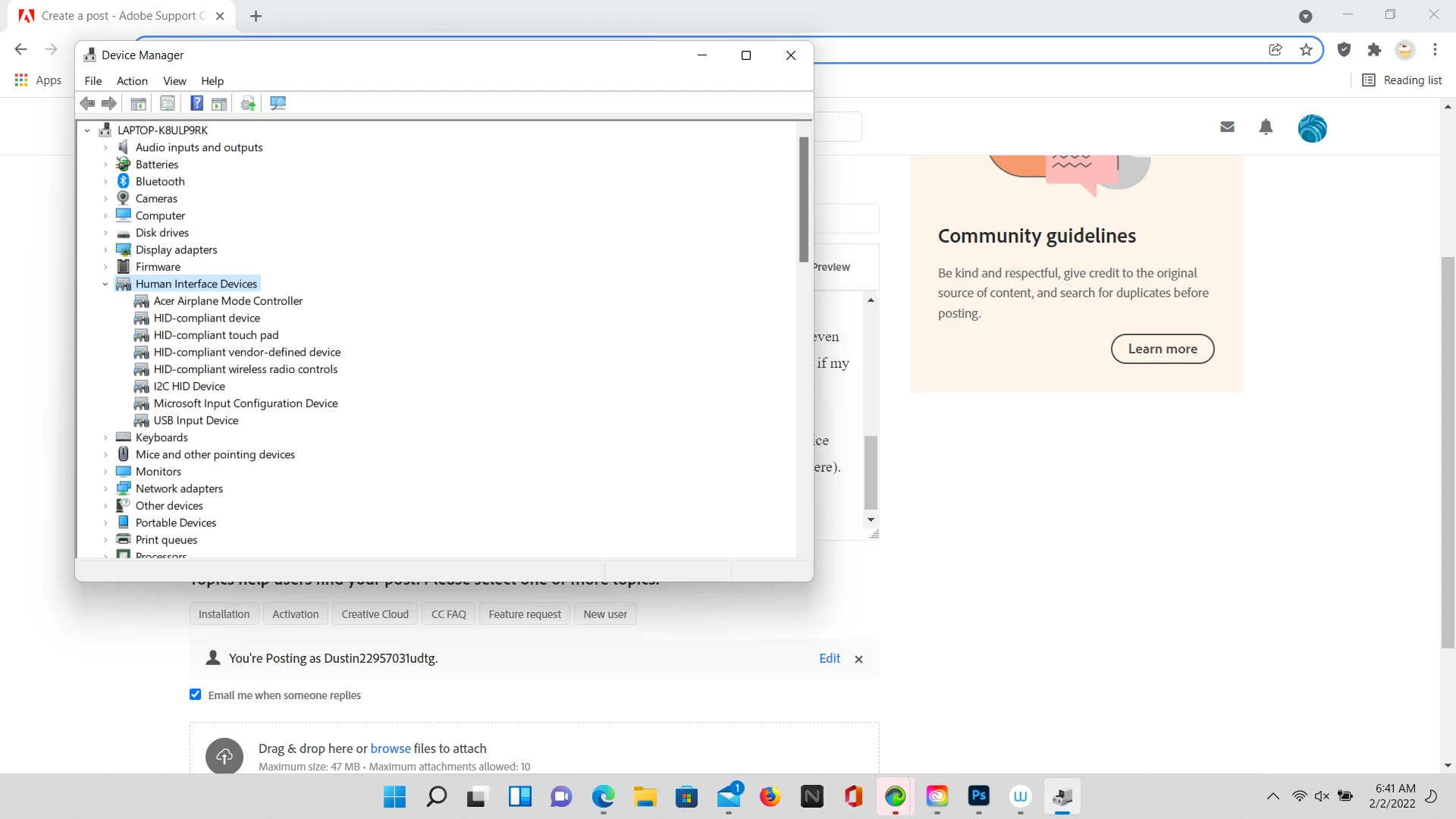1456x819 pixels.
Task: Expand the Network adapters node
Action: (x=105, y=489)
